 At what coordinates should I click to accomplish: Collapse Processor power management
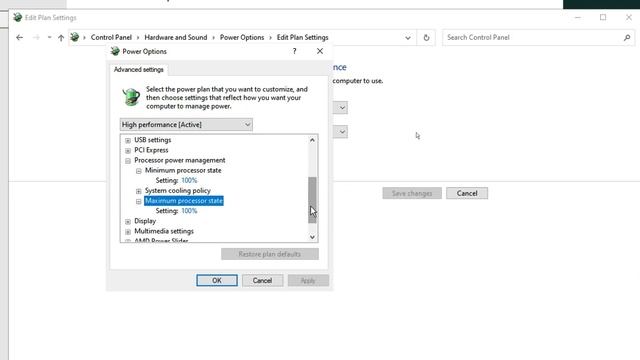(x=128, y=160)
